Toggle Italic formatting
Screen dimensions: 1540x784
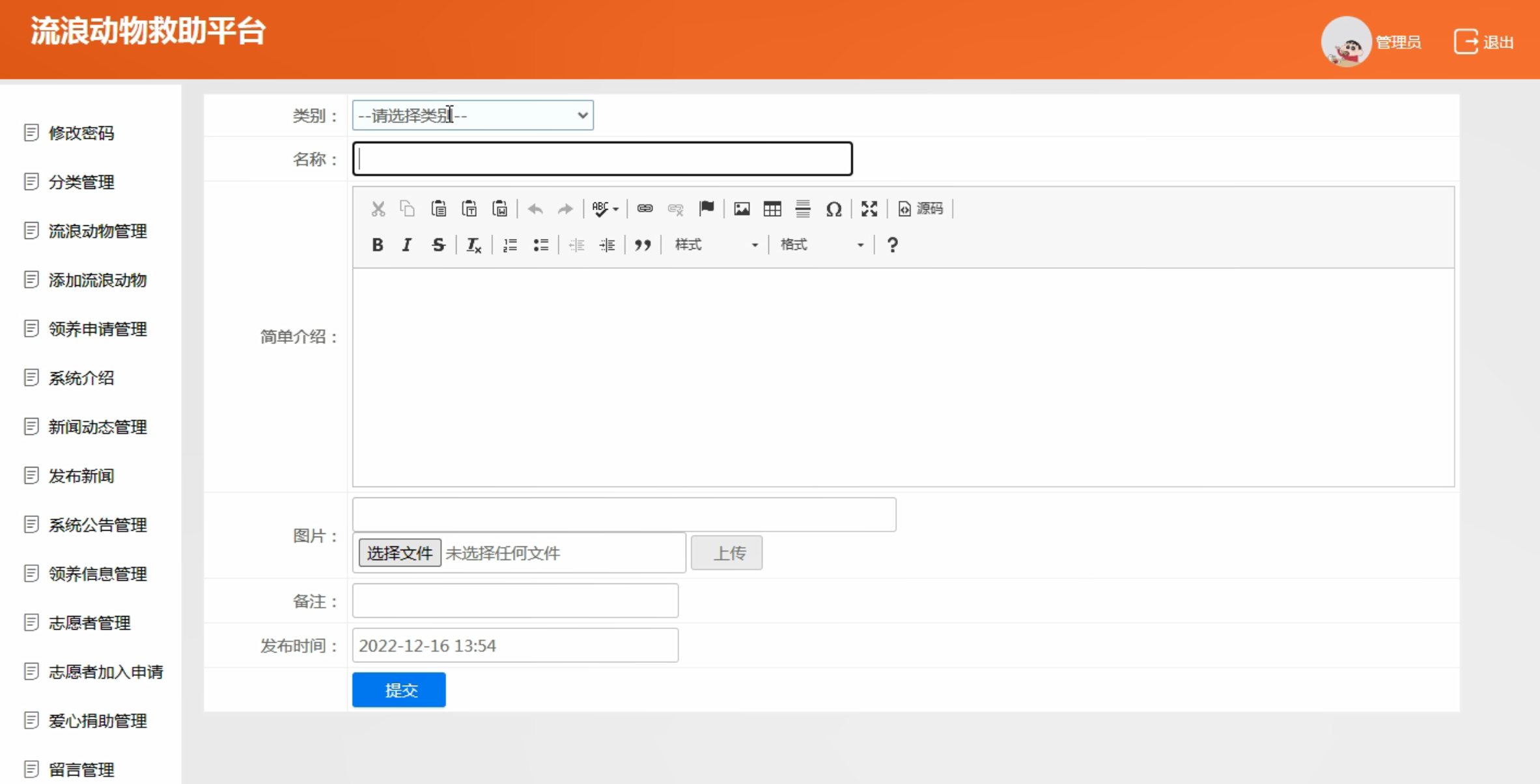(407, 245)
